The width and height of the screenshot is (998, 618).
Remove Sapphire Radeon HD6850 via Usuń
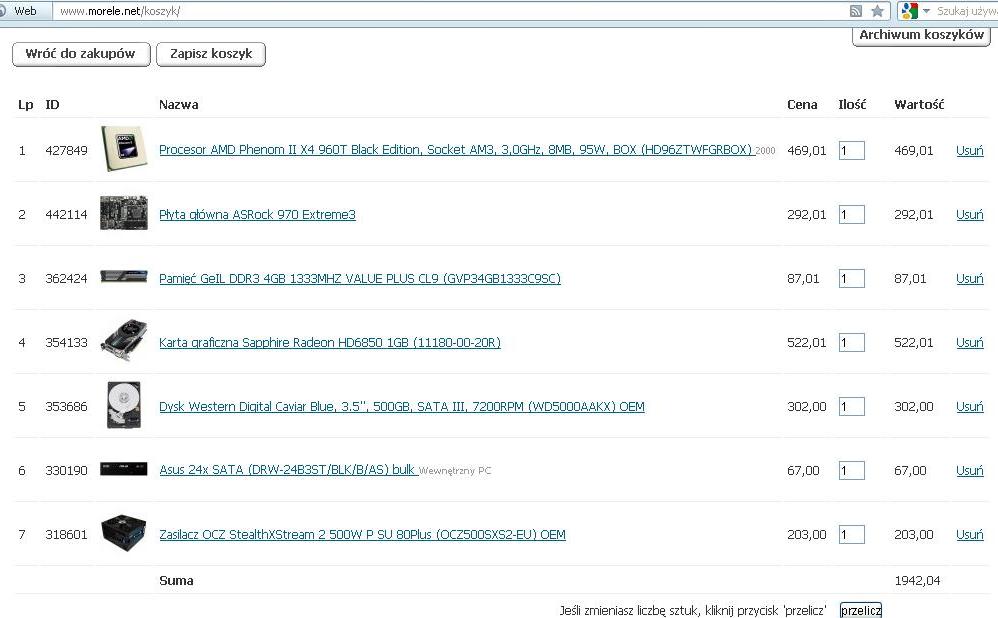point(969,342)
